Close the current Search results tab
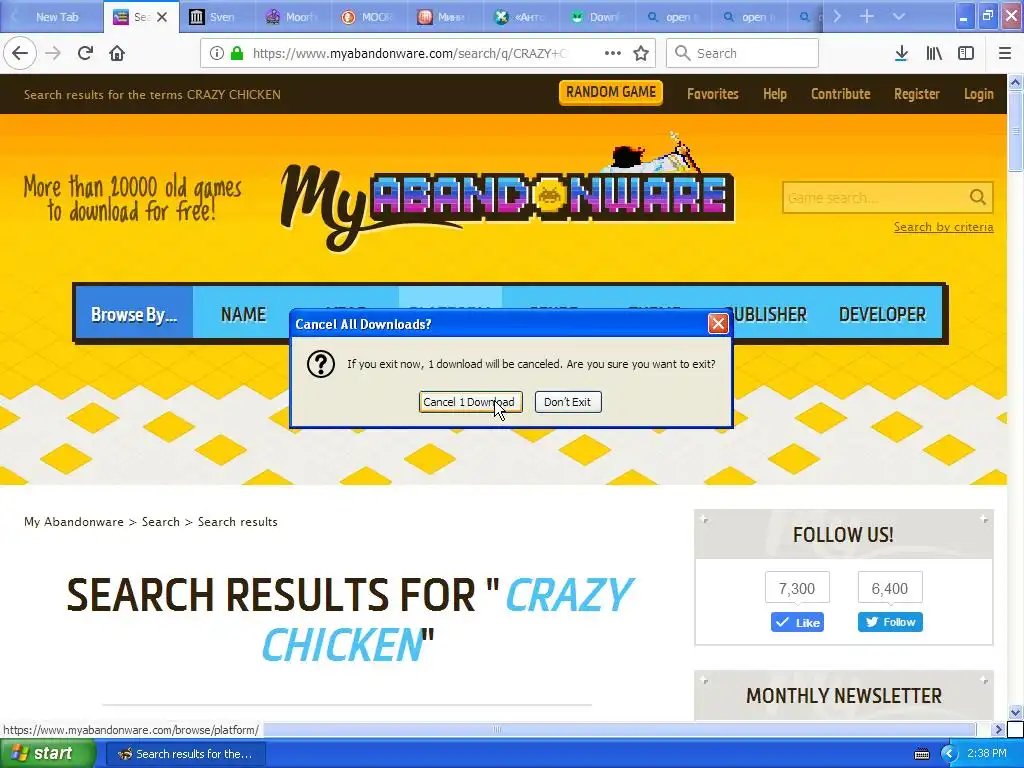The height and width of the screenshot is (768, 1024). click(x=162, y=17)
